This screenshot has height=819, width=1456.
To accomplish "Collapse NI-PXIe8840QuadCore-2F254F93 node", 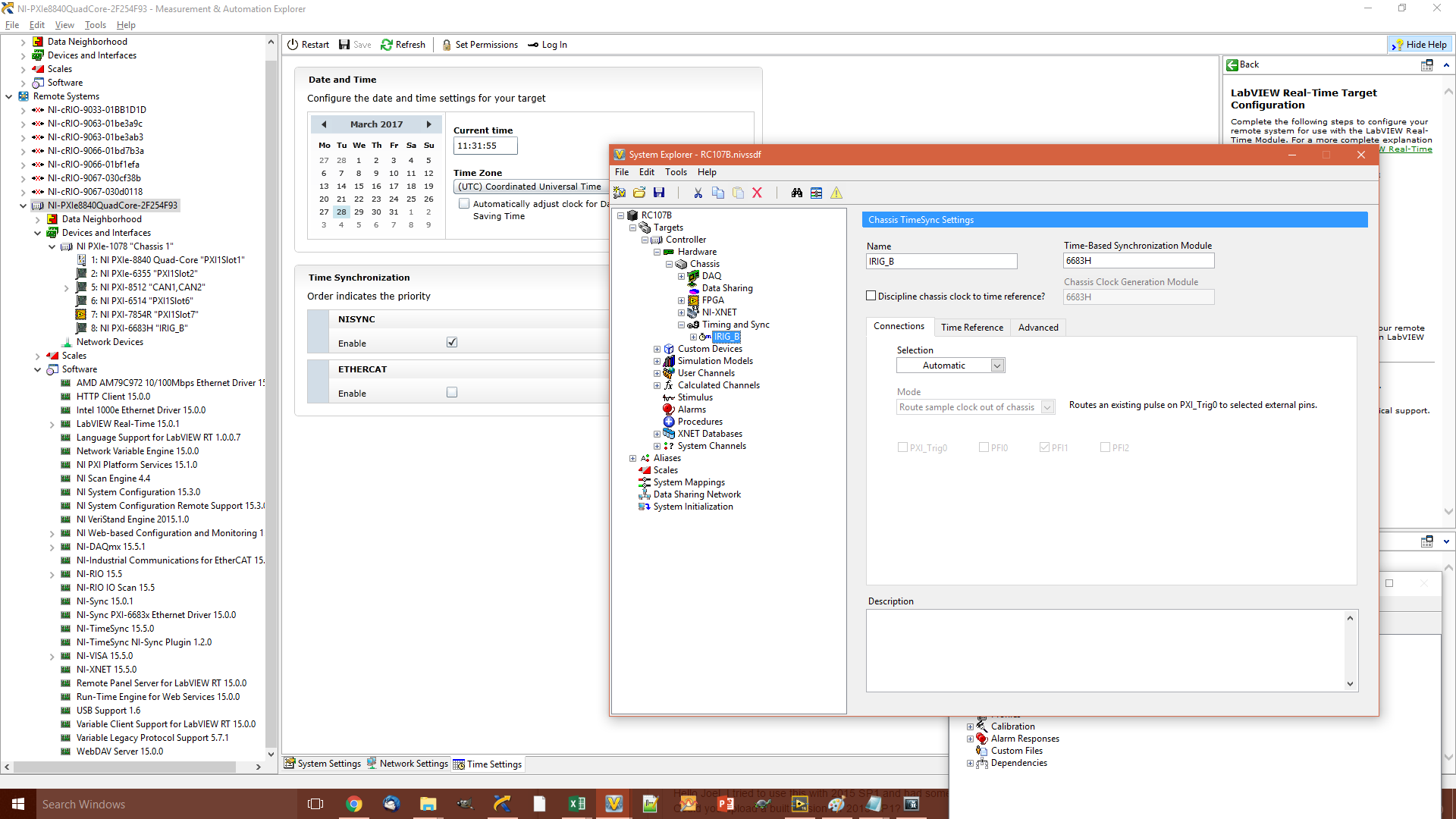I will click(24, 206).
